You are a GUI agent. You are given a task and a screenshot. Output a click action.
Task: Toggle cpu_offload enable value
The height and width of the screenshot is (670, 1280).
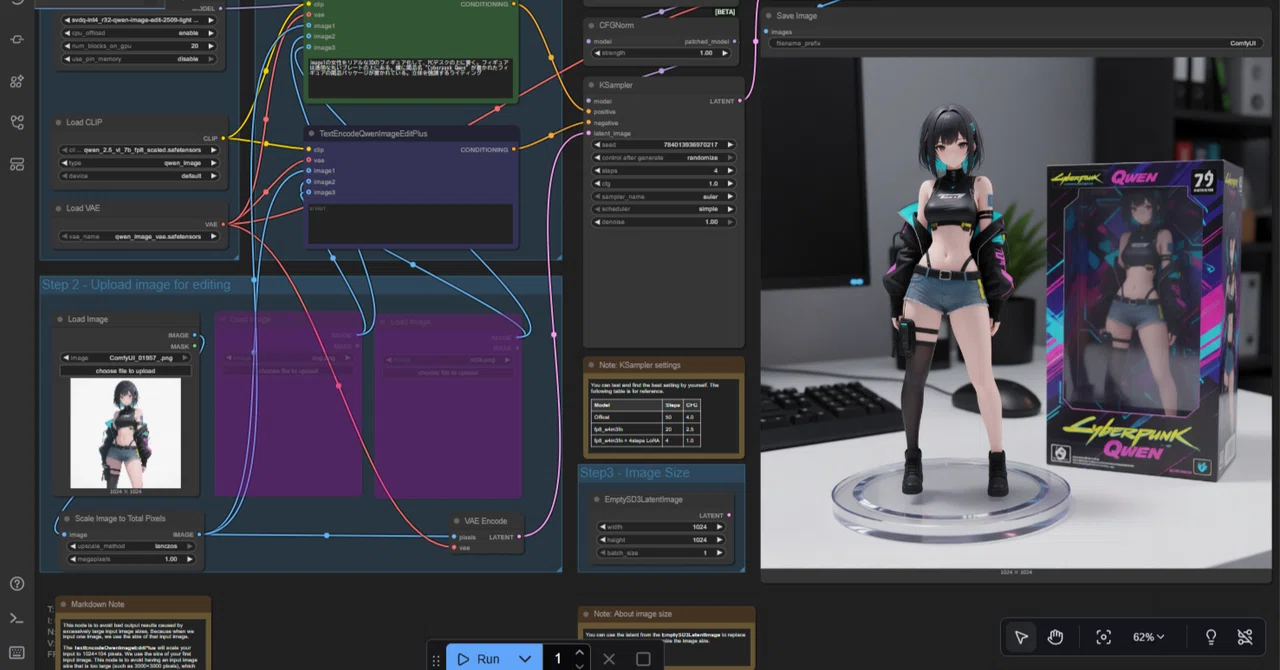click(140, 33)
